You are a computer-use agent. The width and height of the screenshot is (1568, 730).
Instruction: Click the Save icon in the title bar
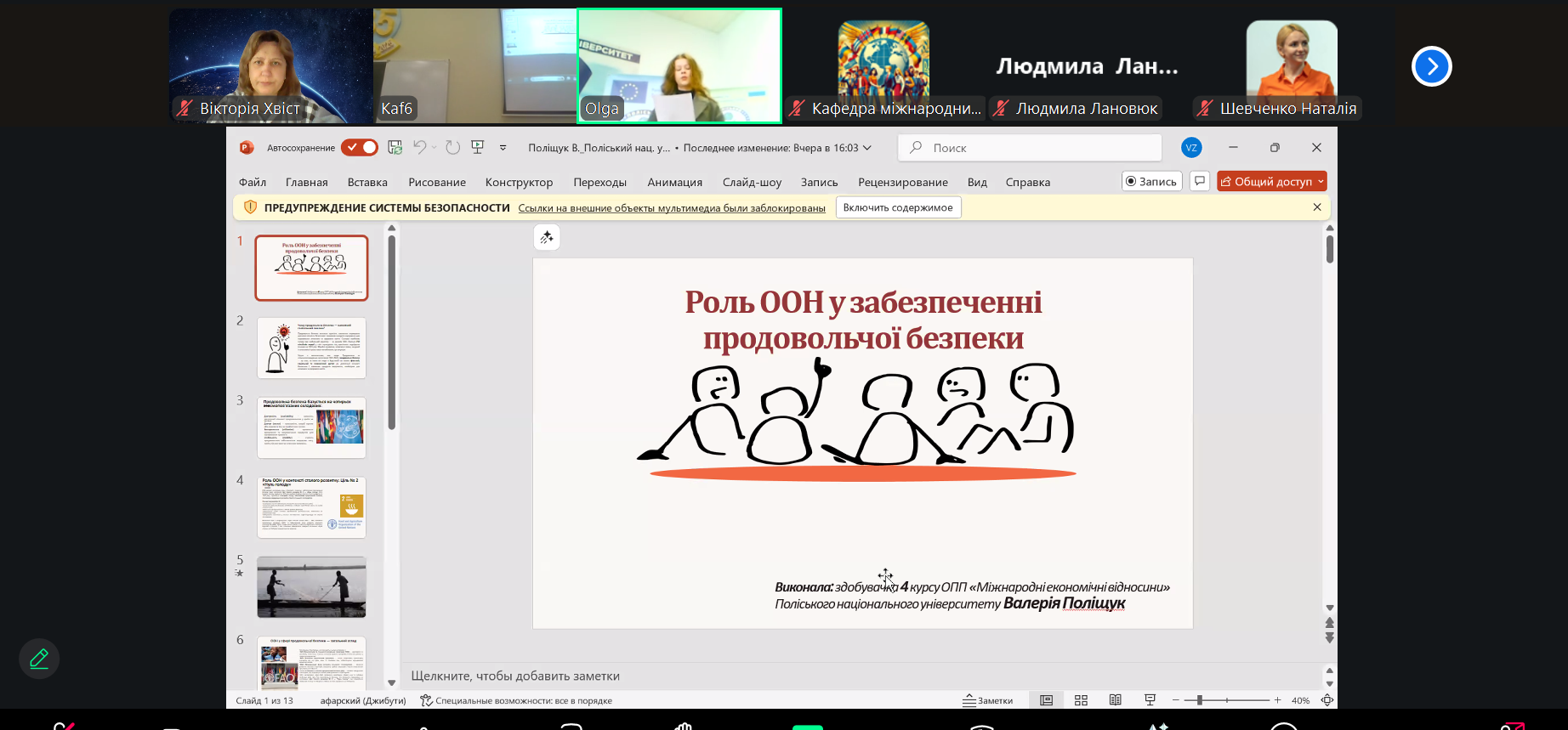pyautogui.click(x=395, y=148)
